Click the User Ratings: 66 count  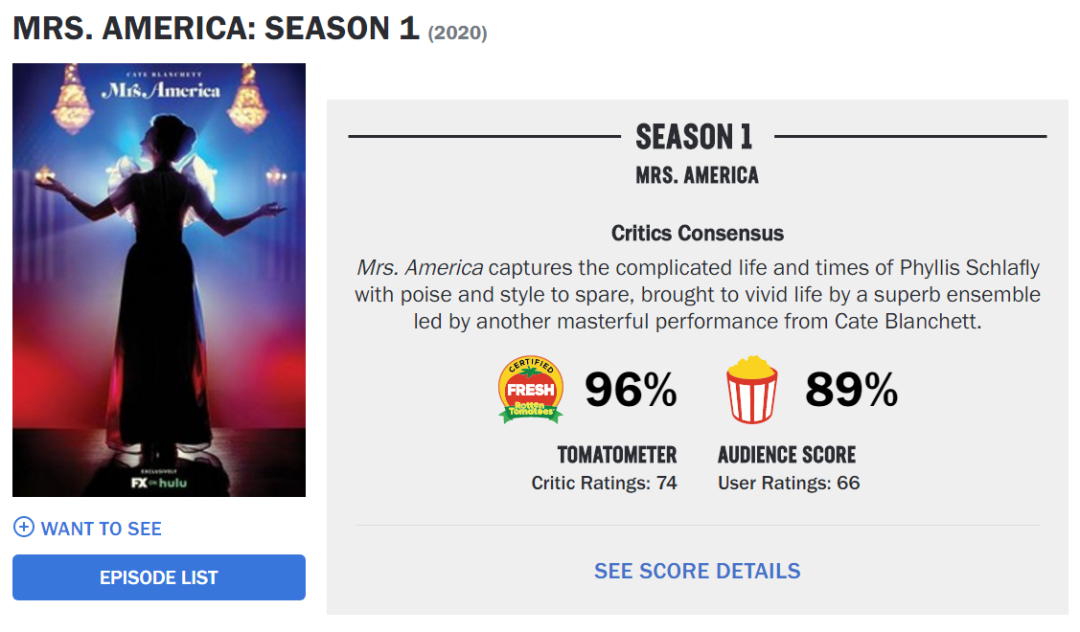click(789, 483)
